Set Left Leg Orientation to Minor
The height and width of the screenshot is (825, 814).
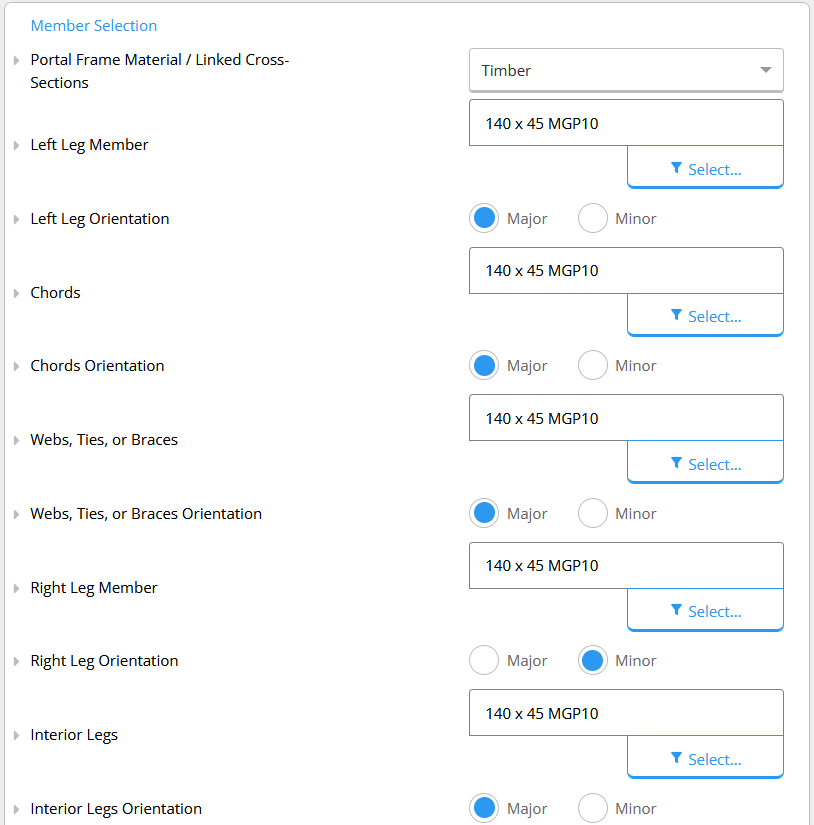592,218
